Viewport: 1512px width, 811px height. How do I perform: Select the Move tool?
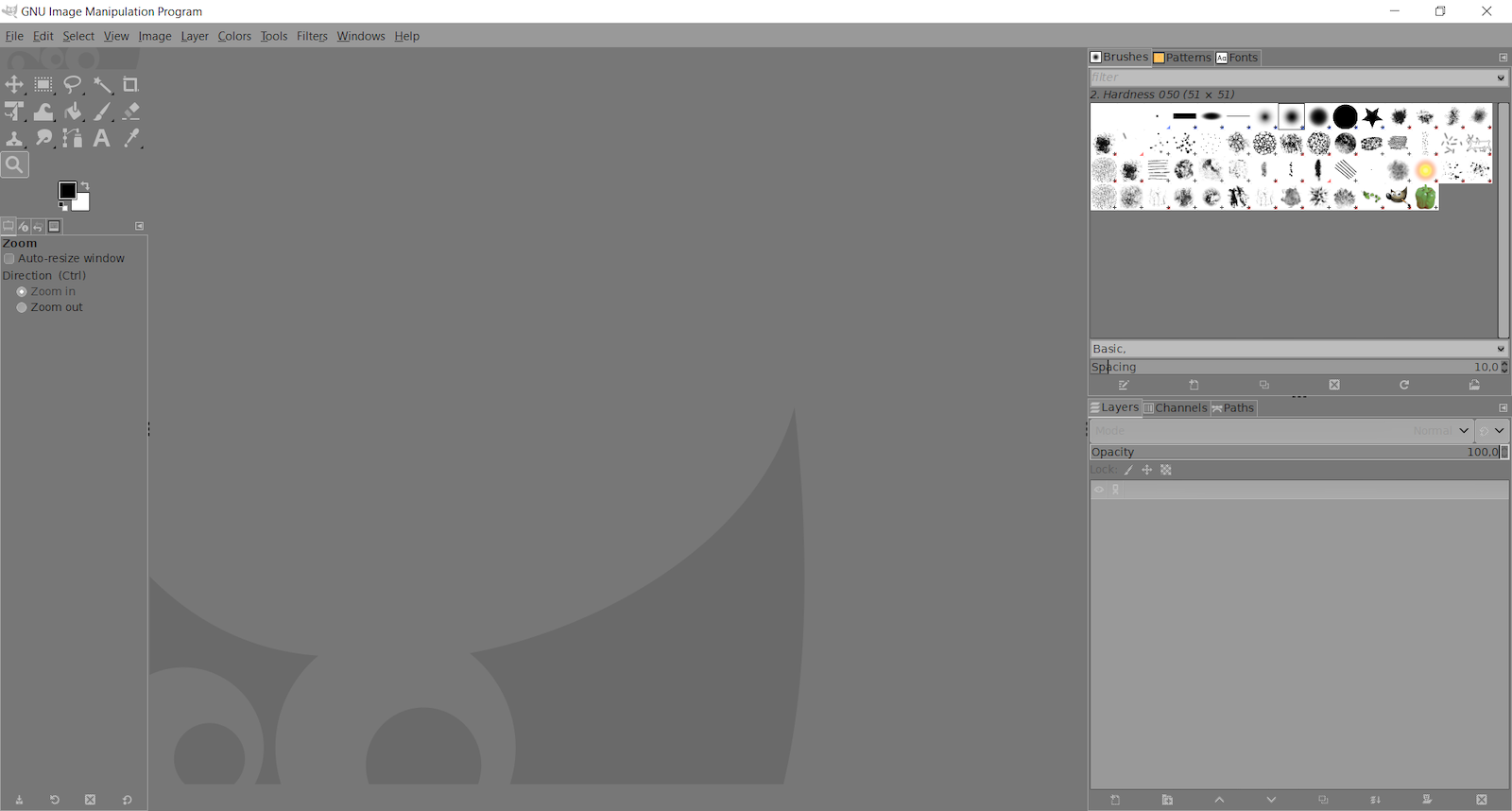click(x=14, y=85)
